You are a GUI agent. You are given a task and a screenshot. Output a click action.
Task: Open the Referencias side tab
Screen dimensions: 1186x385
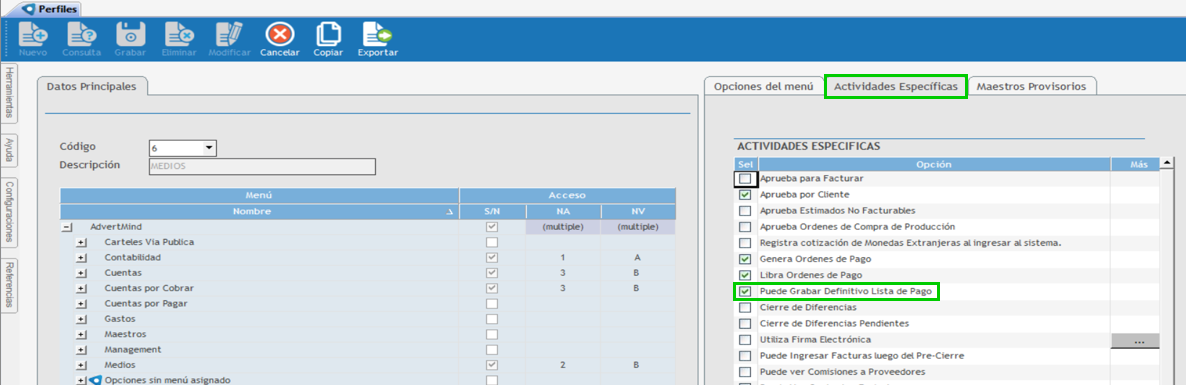pyautogui.click(x=10, y=285)
